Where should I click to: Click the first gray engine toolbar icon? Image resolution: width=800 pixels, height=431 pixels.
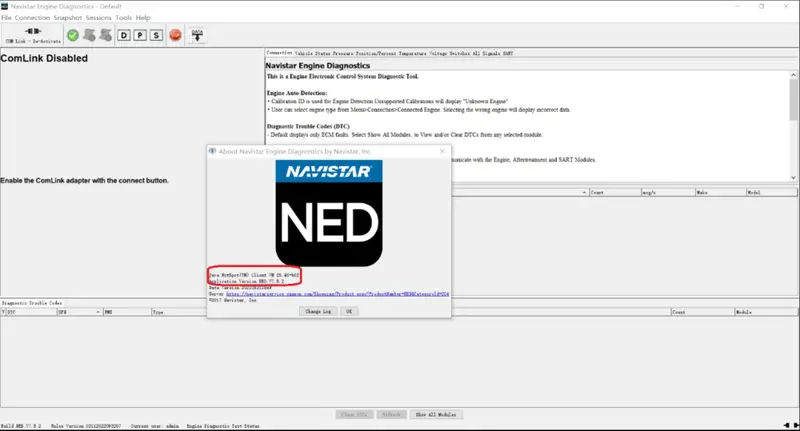point(89,35)
